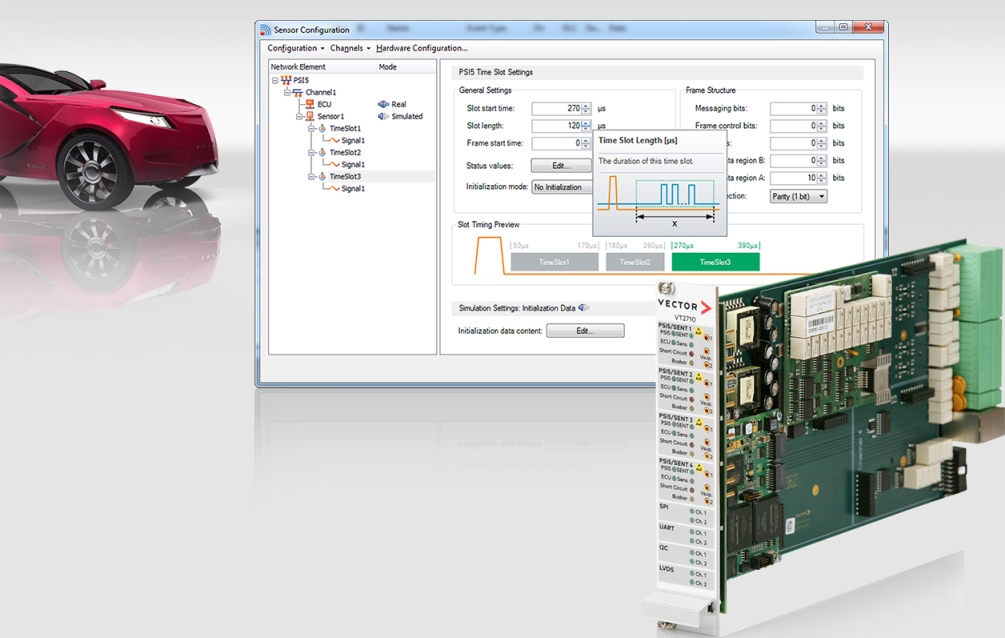Collapse the Sensor1 tree branch
1005x638 pixels.
(299, 116)
